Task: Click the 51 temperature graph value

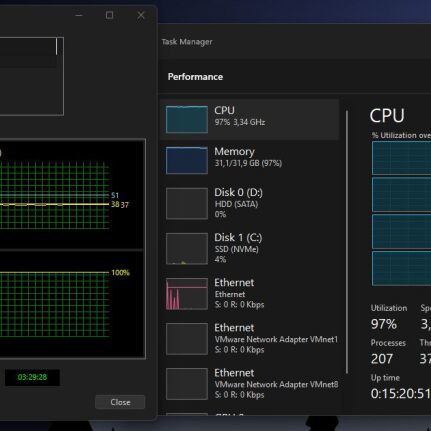Action: click(115, 195)
